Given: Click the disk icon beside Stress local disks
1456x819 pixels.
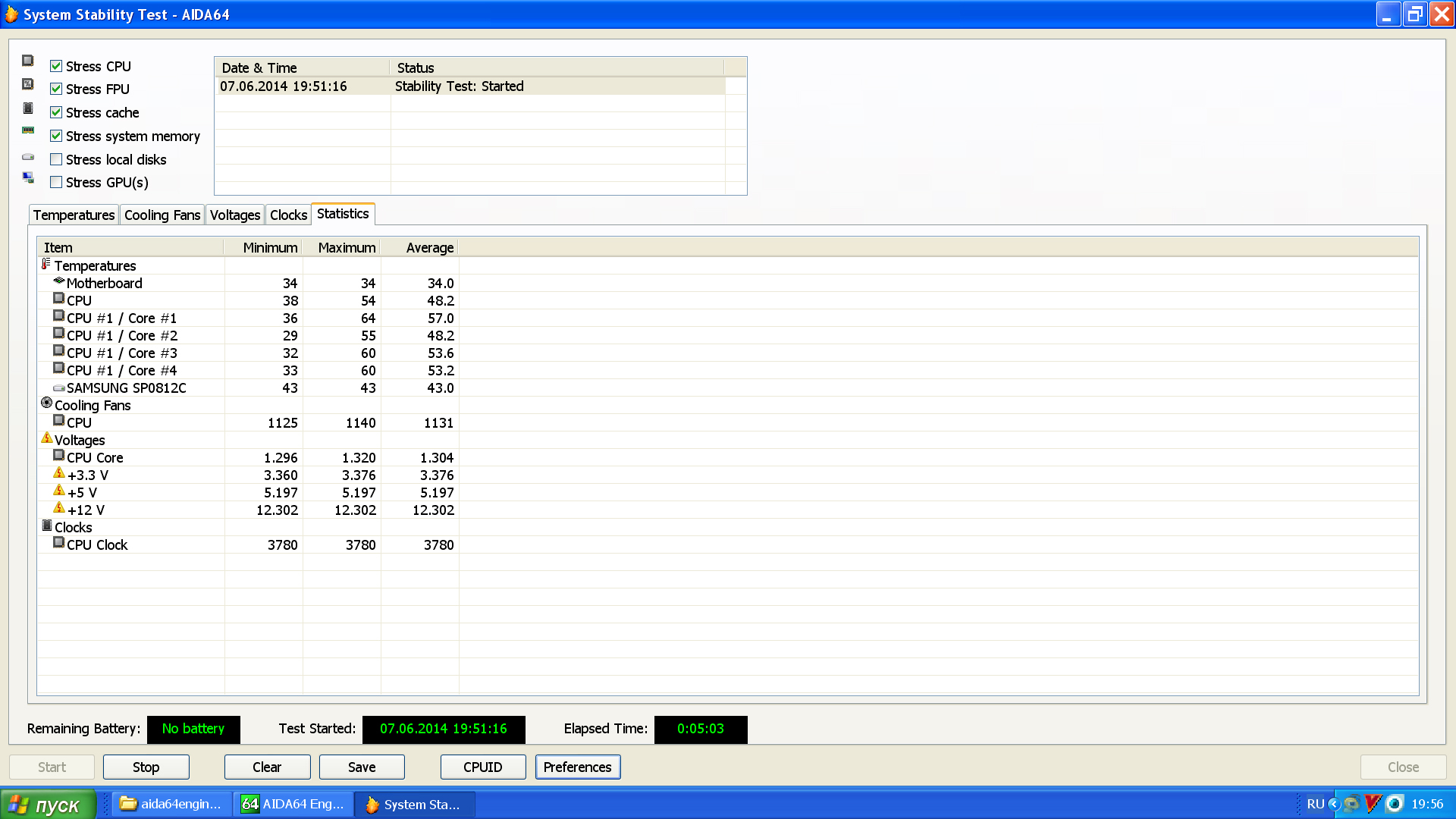Looking at the screenshot, I should [28, 157].
